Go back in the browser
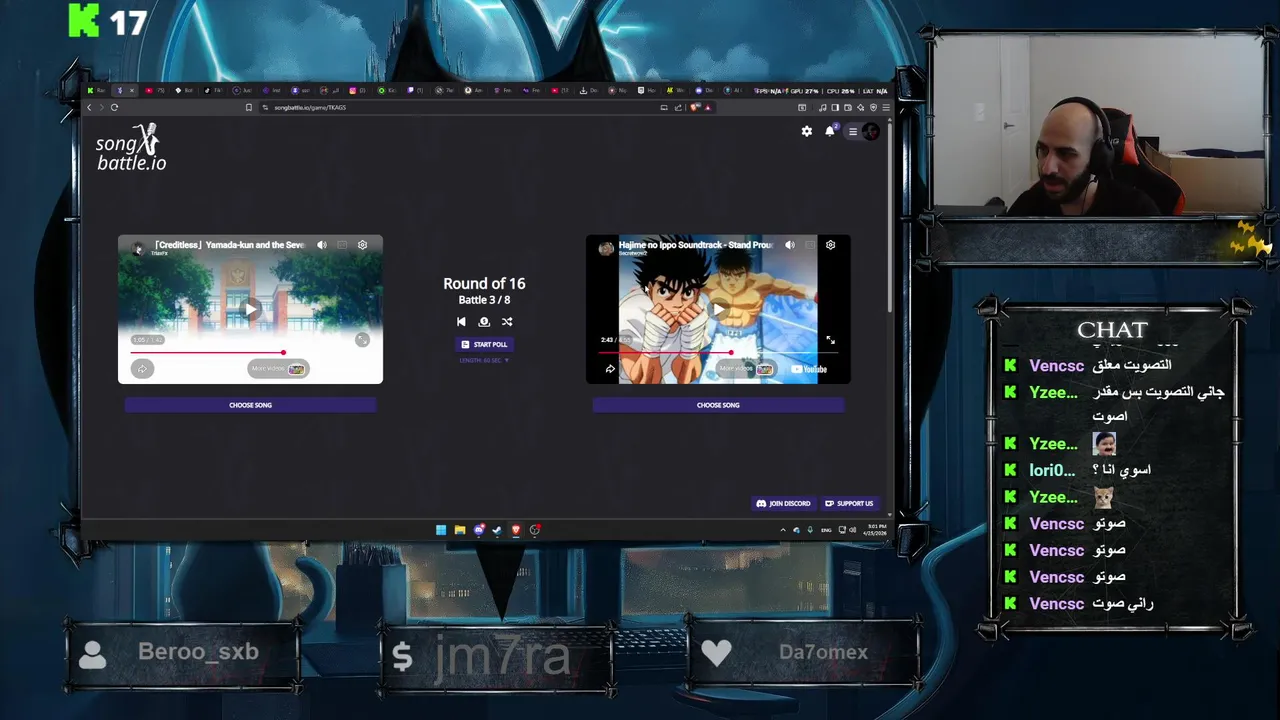Viewport: 1280px width, 720px height. (89, 107)
